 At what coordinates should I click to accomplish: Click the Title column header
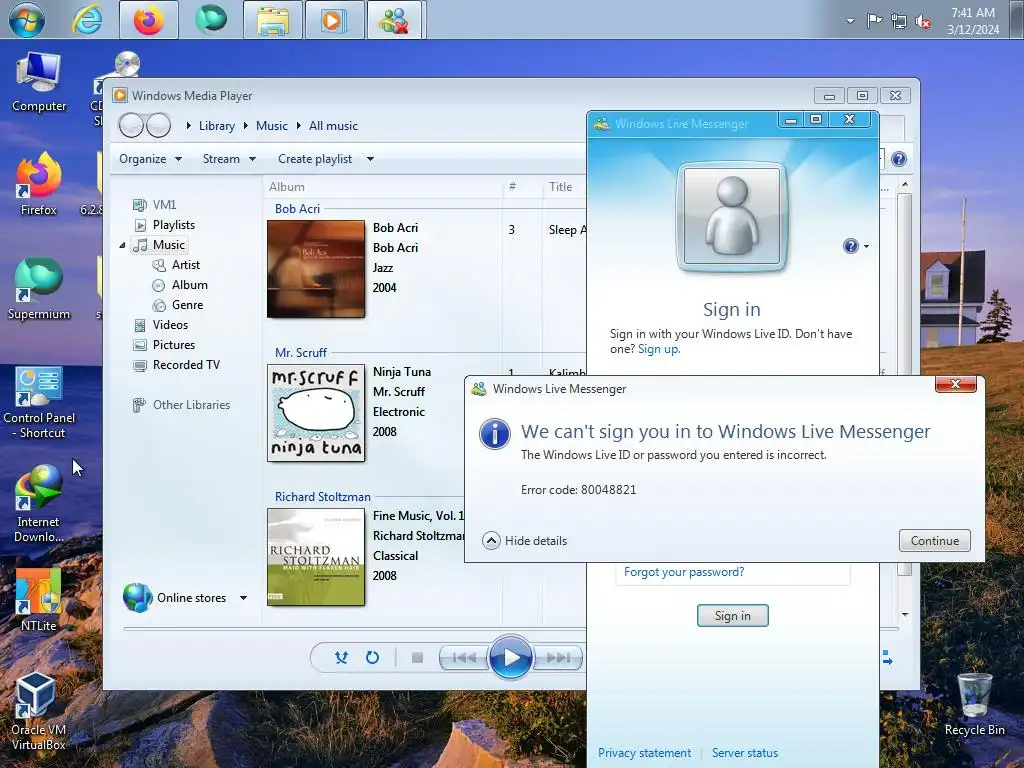(560, 187)
